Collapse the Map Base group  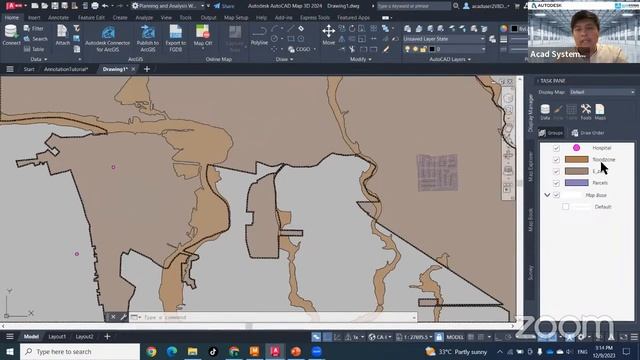click(547, 195)
